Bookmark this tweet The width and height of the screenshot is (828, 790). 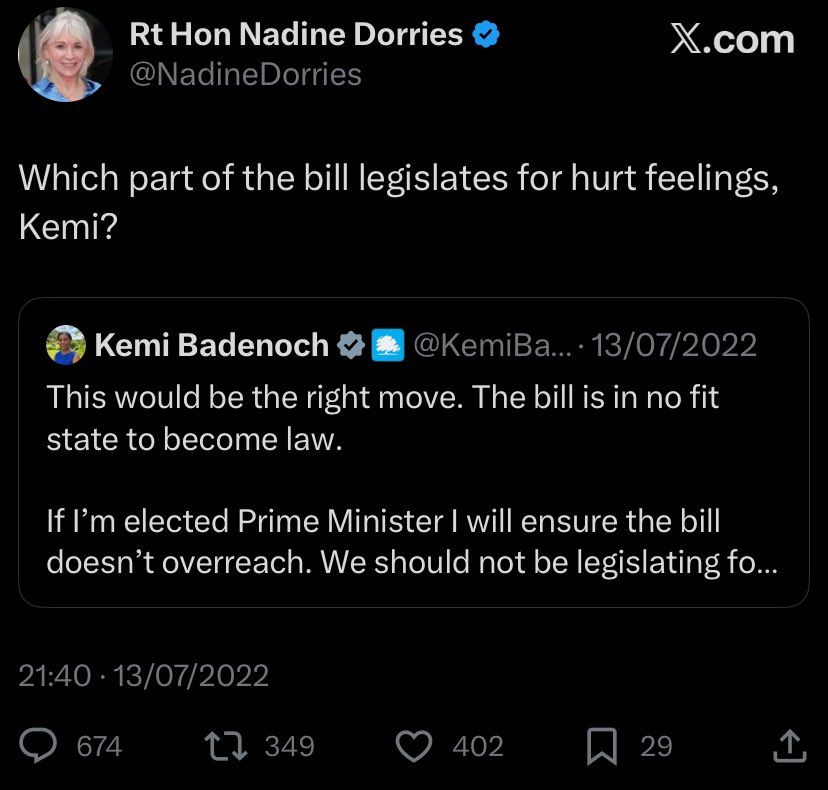601,746
